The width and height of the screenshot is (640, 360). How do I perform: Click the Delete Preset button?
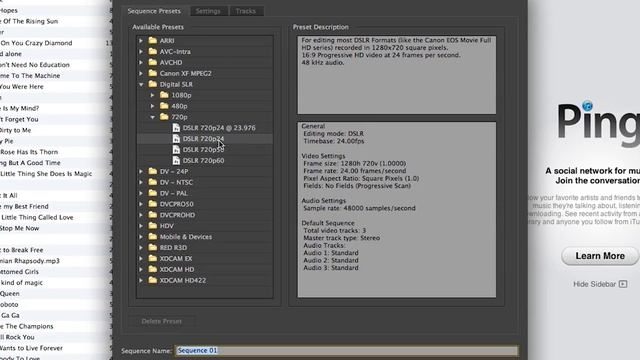162,321
